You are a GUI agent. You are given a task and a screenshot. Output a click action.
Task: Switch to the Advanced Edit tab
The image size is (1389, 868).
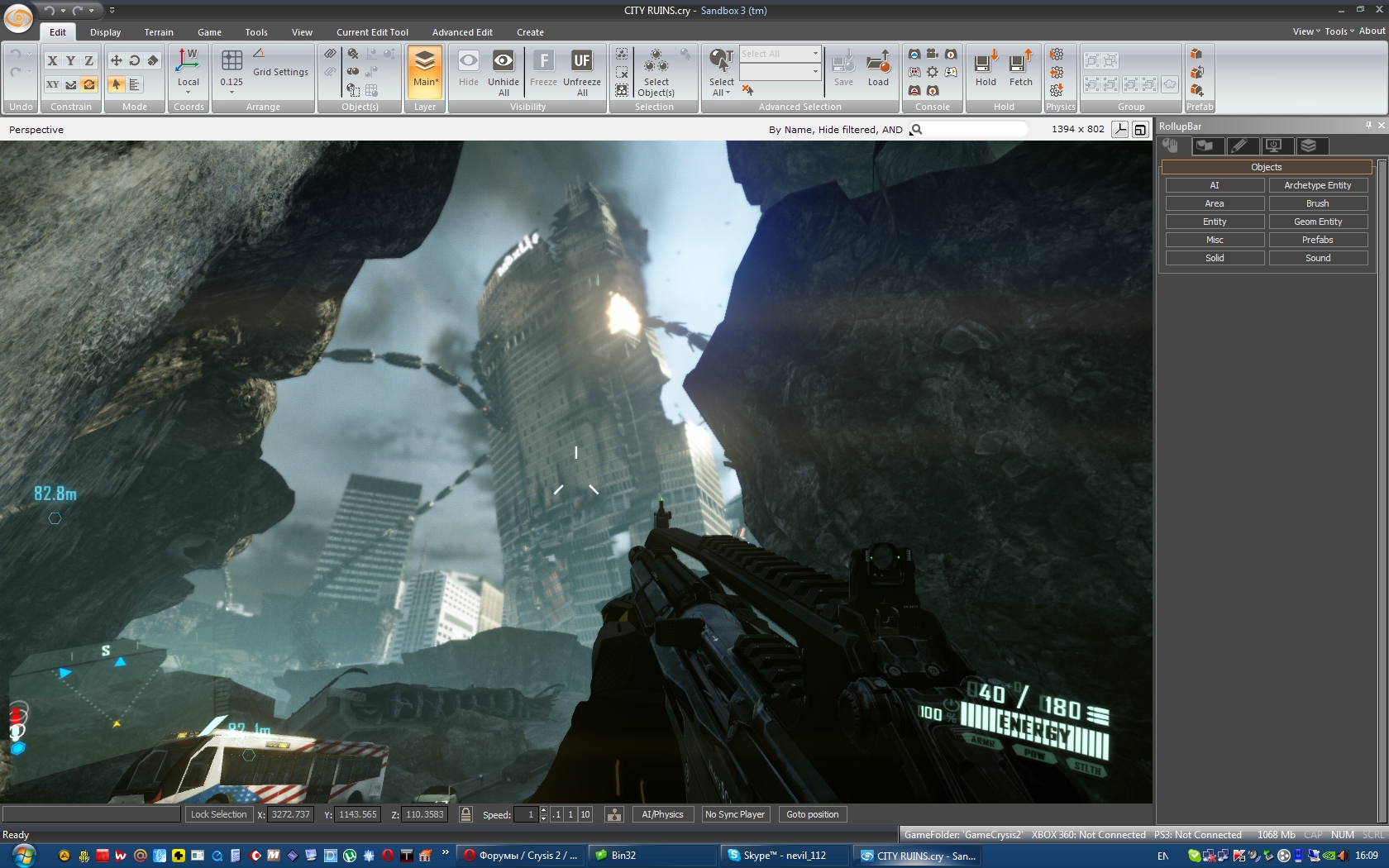pyautogui.click(x=462, y=32)
